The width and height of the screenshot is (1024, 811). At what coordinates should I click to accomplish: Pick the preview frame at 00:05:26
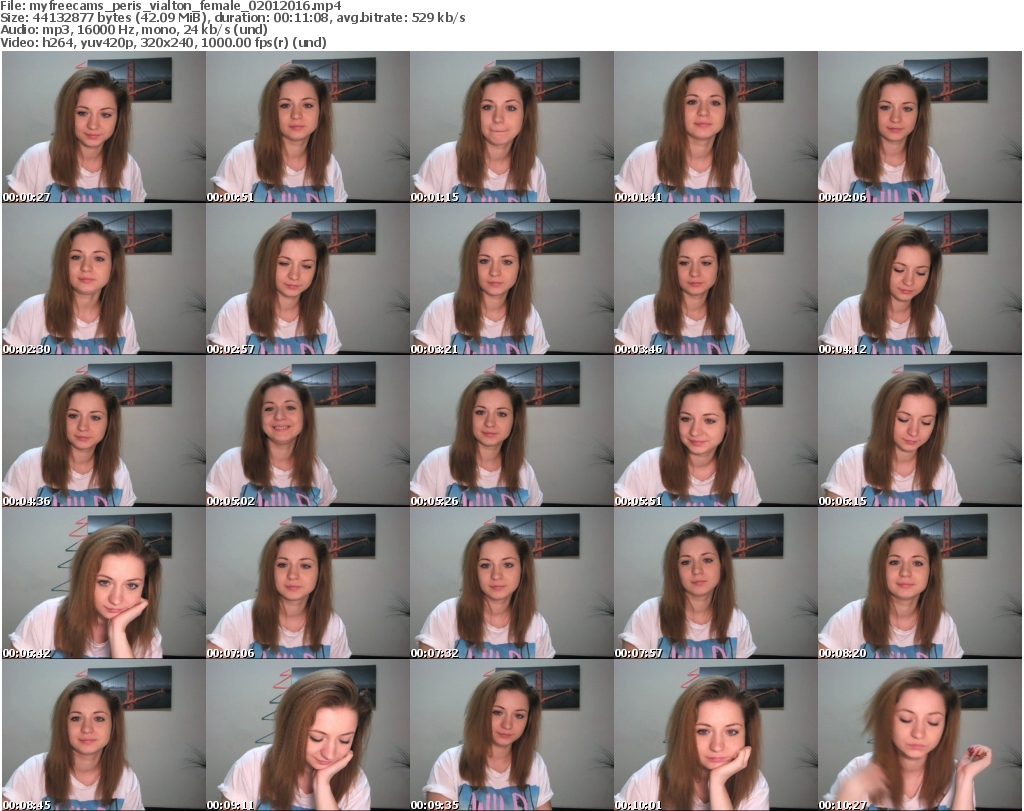pos(511,431)
